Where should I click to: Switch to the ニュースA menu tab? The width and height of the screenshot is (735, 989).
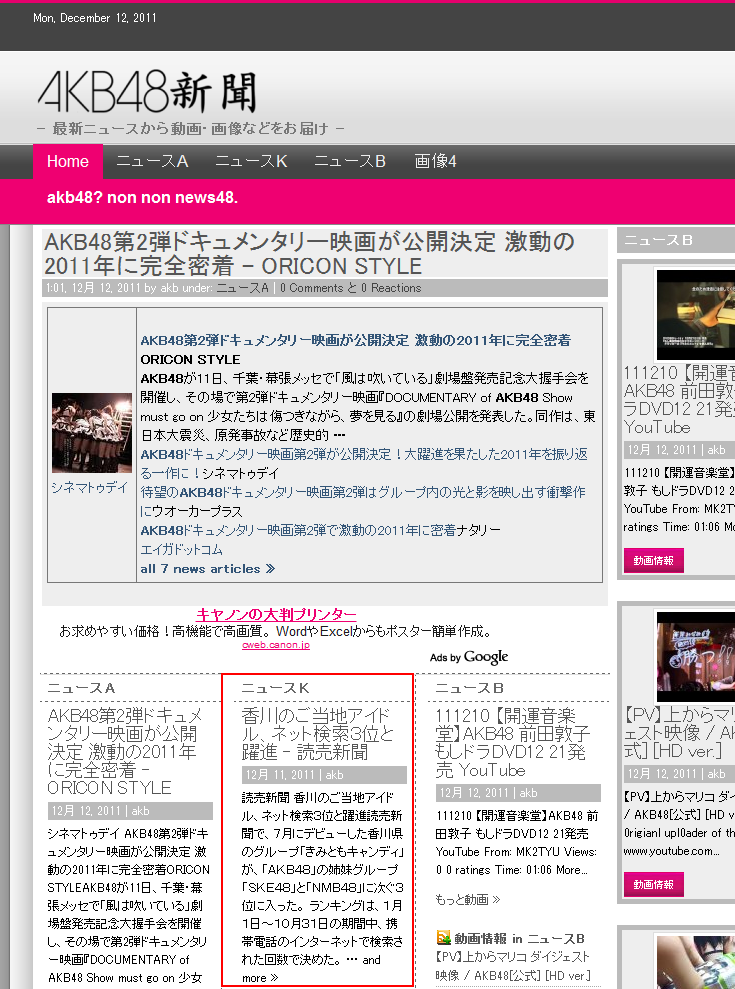pos(152,162)
